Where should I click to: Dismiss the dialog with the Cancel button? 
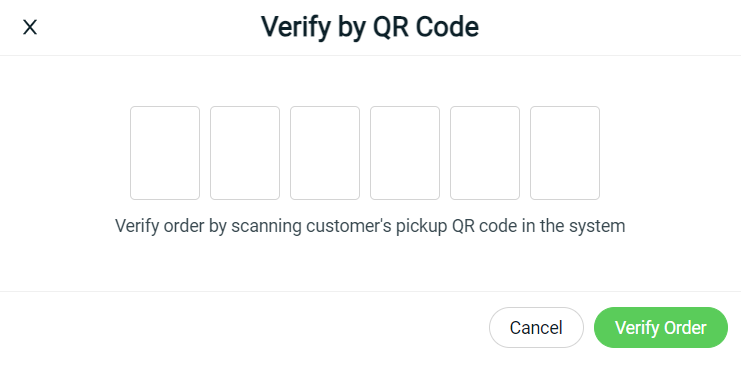point(536,327)
